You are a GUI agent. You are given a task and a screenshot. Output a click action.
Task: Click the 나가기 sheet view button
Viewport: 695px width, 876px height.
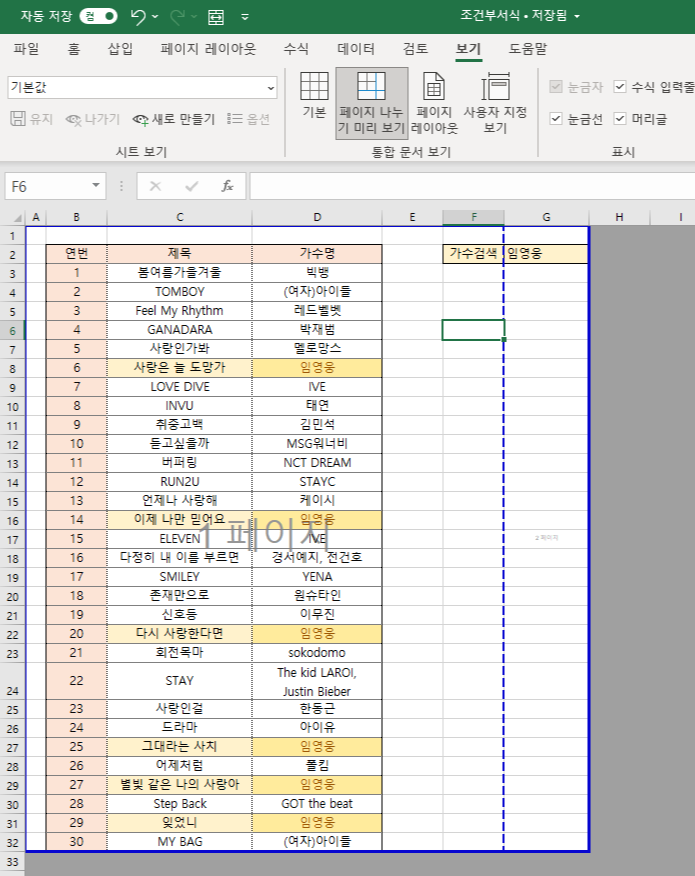point(93,119)
